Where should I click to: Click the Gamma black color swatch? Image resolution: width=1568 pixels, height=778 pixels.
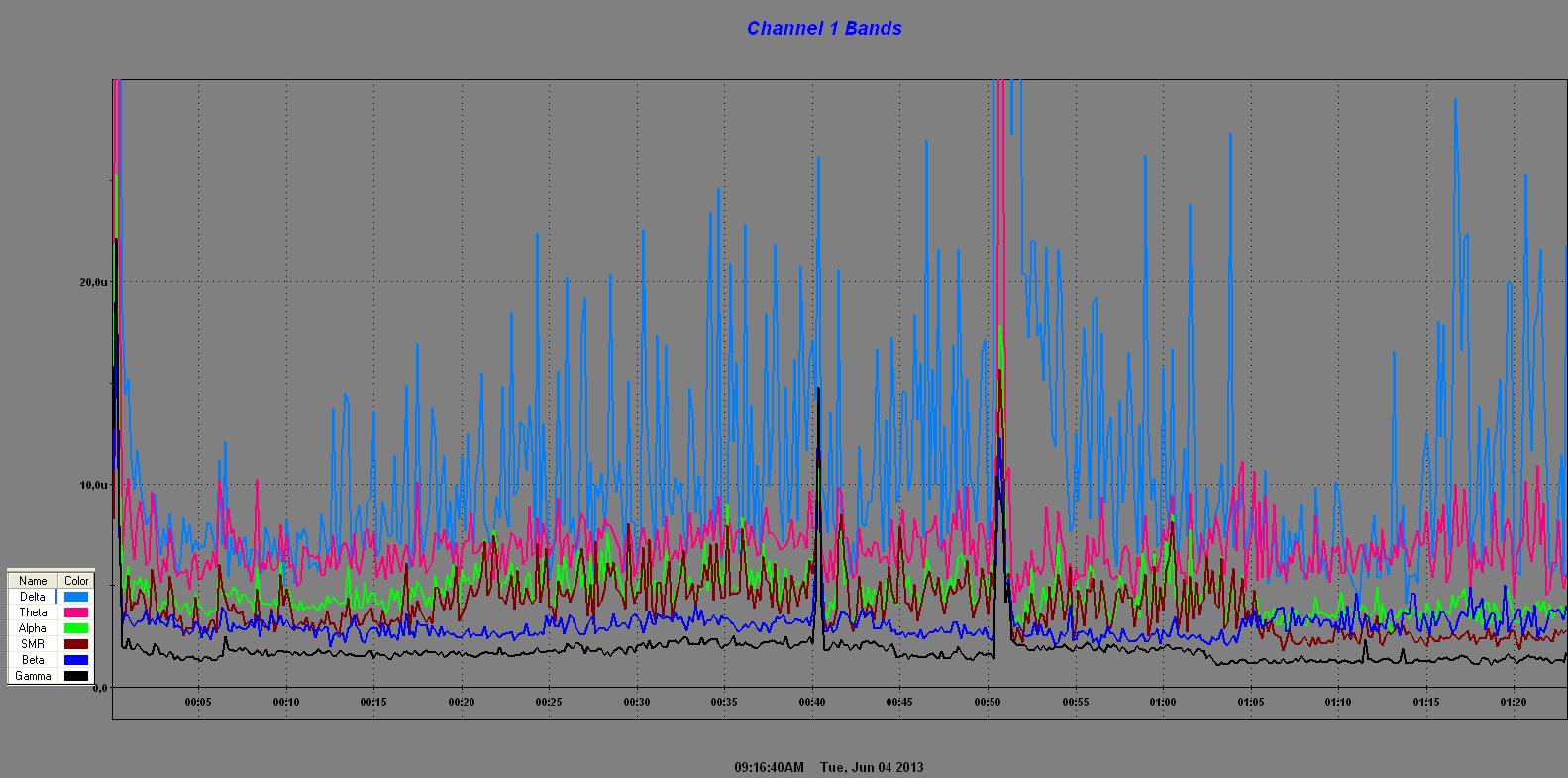(x=76, y=676)
